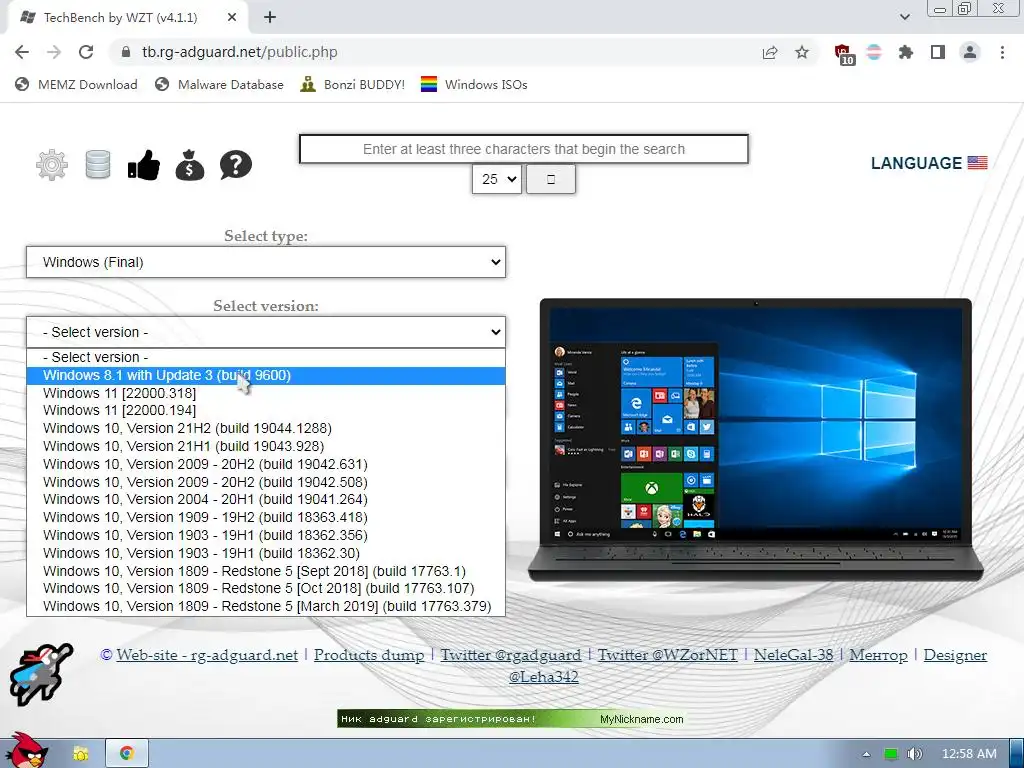Open the NeleGal-38 link
1024x768 pixels.
[793, 654]
